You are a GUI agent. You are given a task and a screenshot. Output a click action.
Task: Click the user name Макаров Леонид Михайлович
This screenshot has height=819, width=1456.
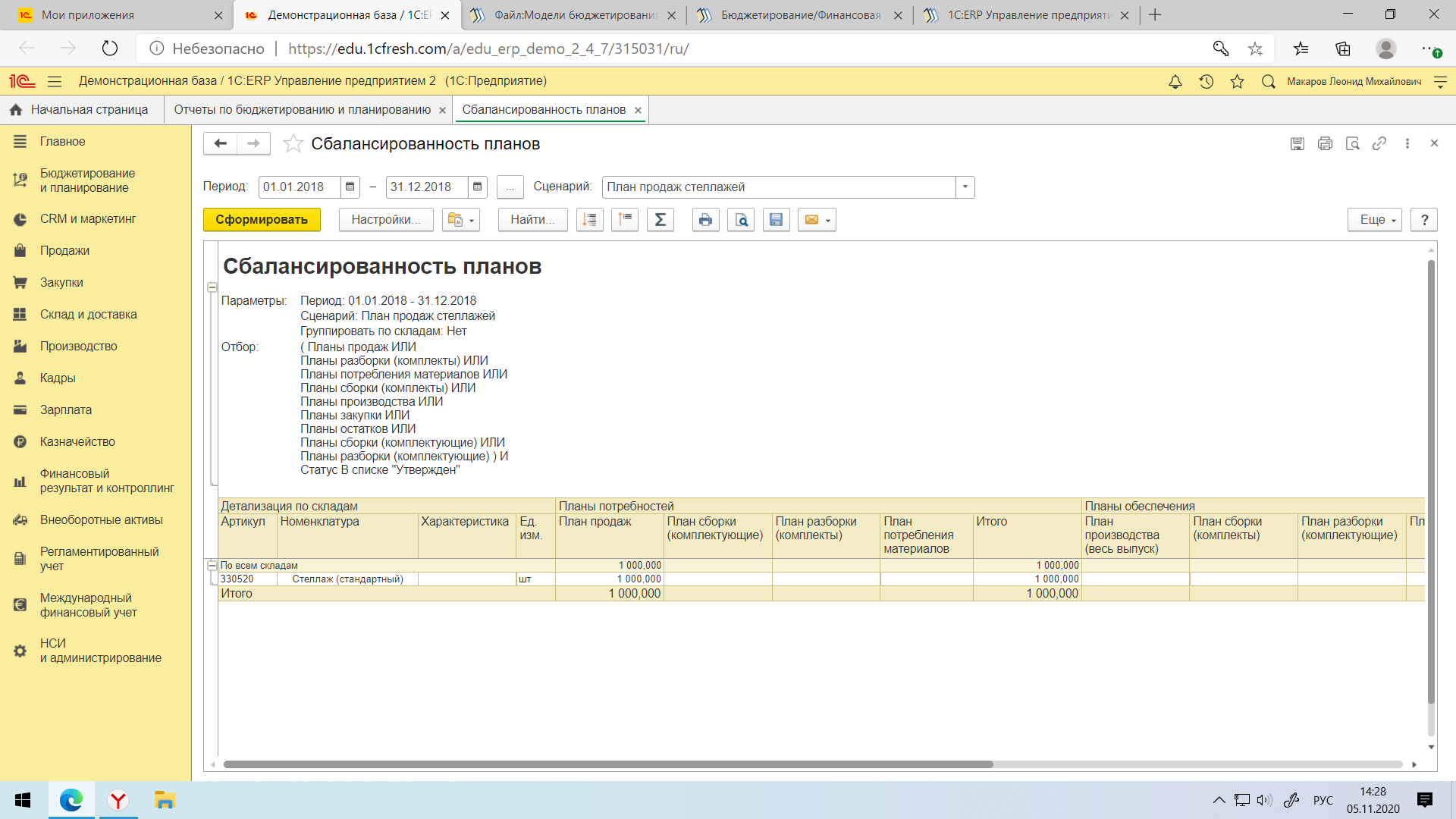coord(1354,82)
